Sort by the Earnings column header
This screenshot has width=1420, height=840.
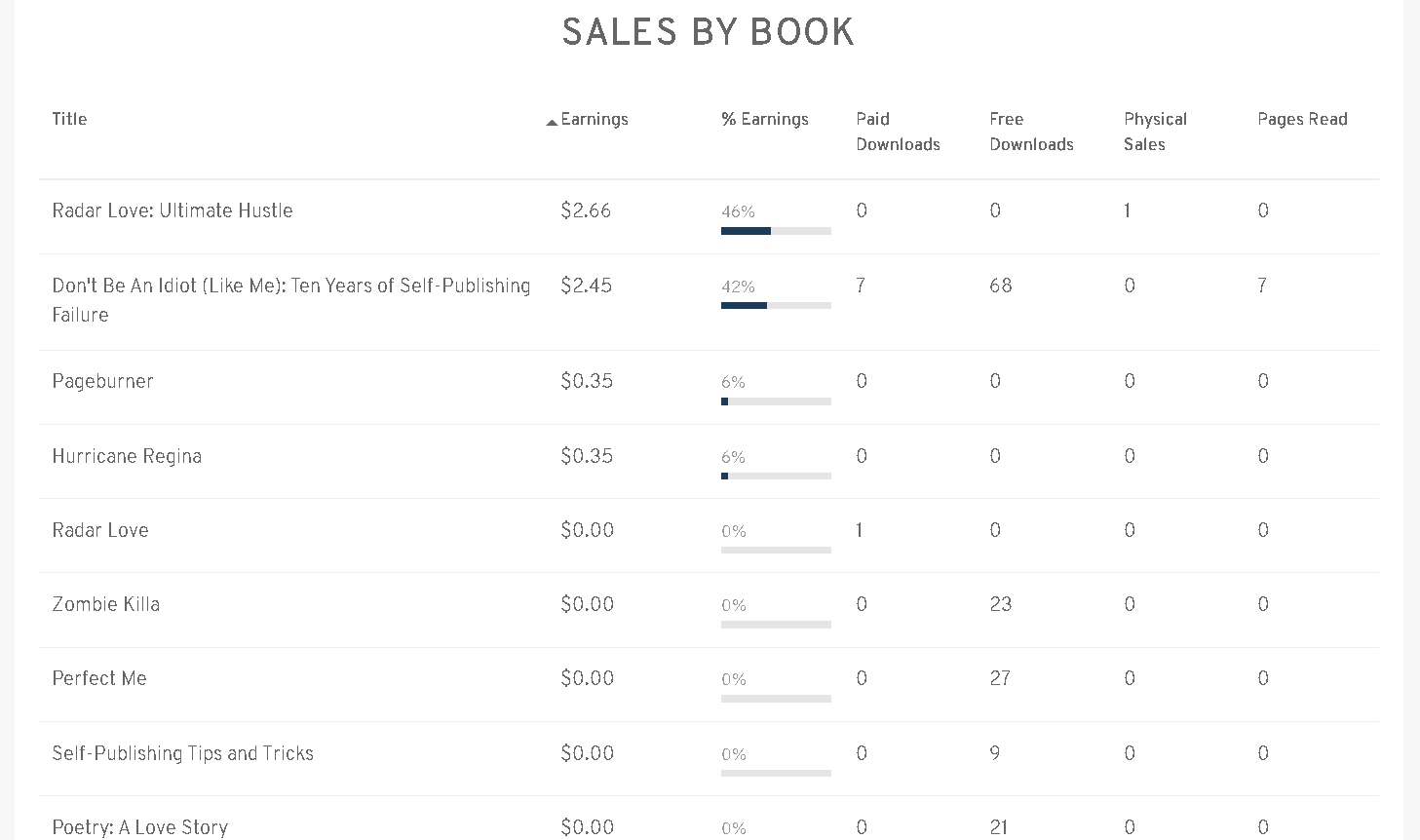595,119
